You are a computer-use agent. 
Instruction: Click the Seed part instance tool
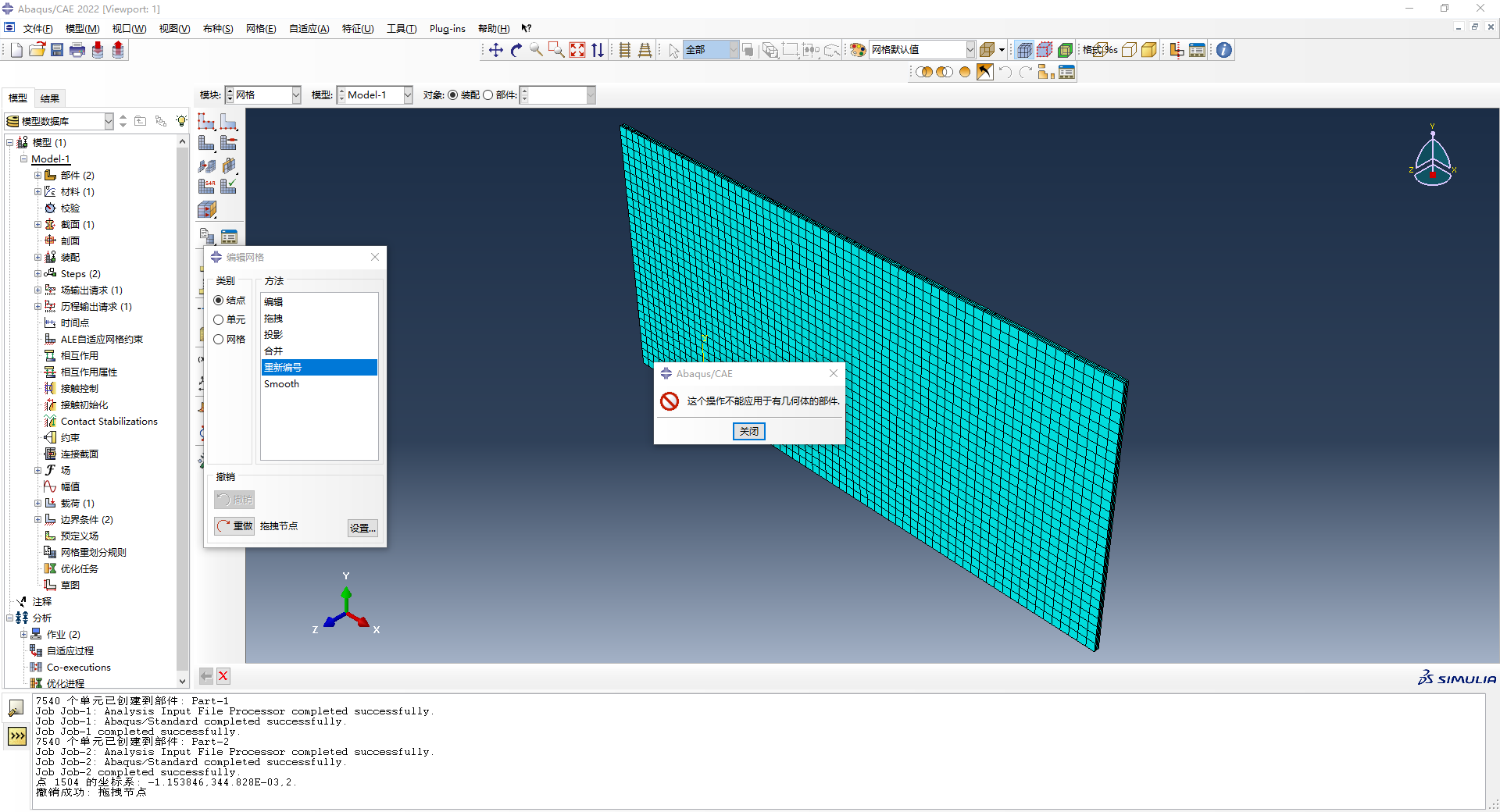pos(206,121)
